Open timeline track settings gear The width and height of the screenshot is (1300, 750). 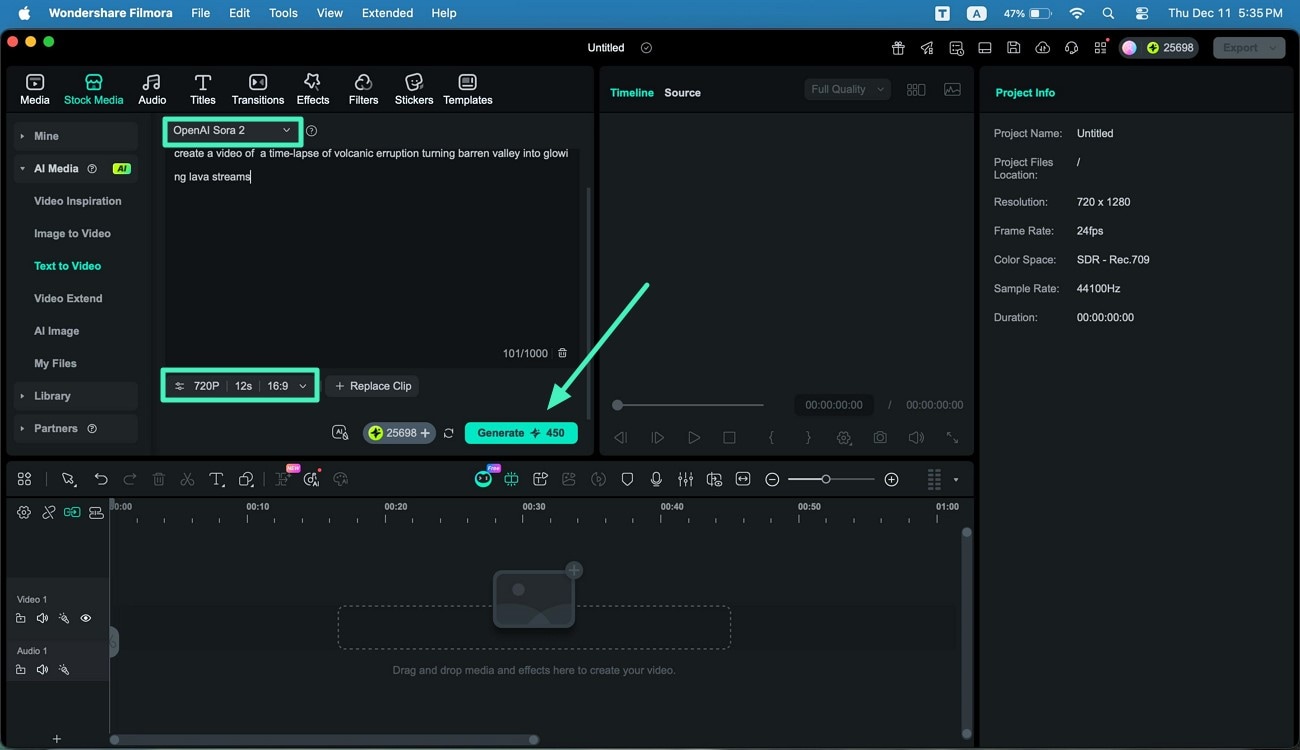pyautogui.click(x=24, y=512)
